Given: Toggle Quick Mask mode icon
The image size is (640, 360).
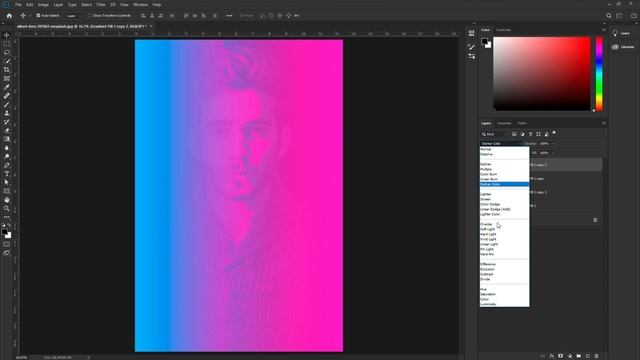Looking at the screenshot, I should 7,244.
